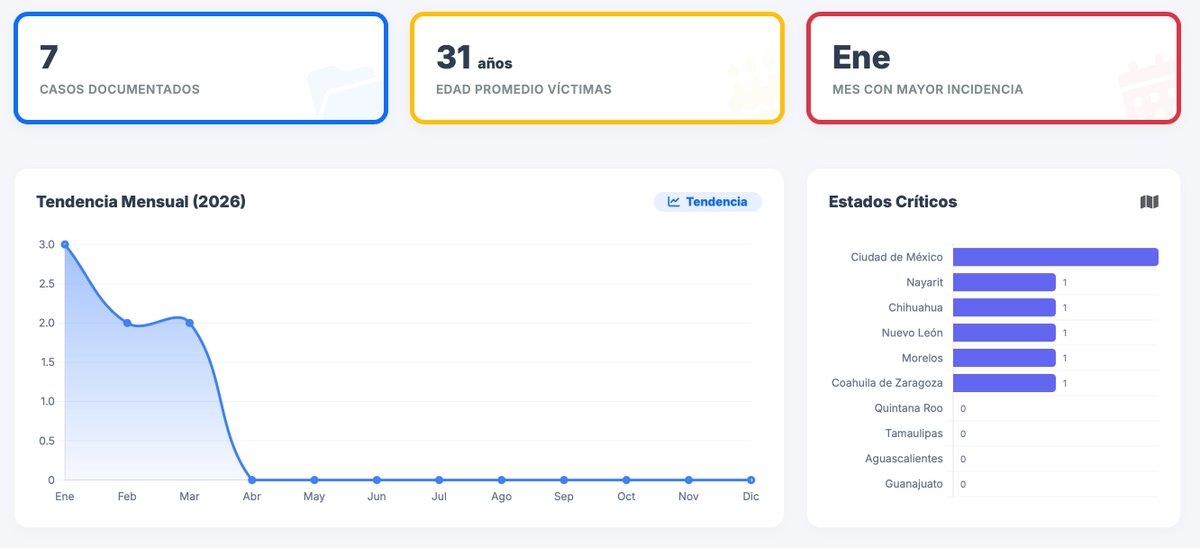Screen dimensions: 1200x548
Task: Click the 31 años value
Action: tap(474, 58)
